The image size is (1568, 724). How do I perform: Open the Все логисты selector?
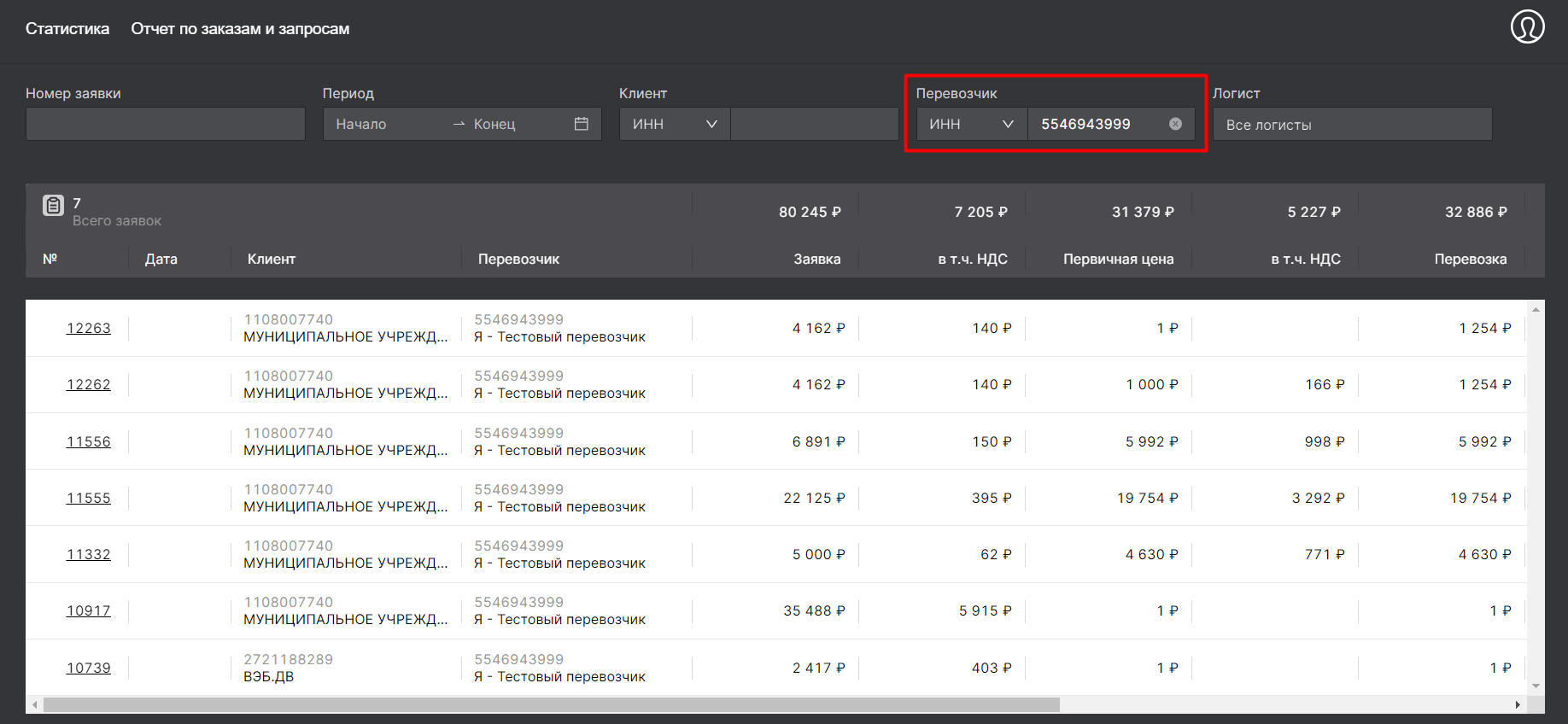[1352, 124]
